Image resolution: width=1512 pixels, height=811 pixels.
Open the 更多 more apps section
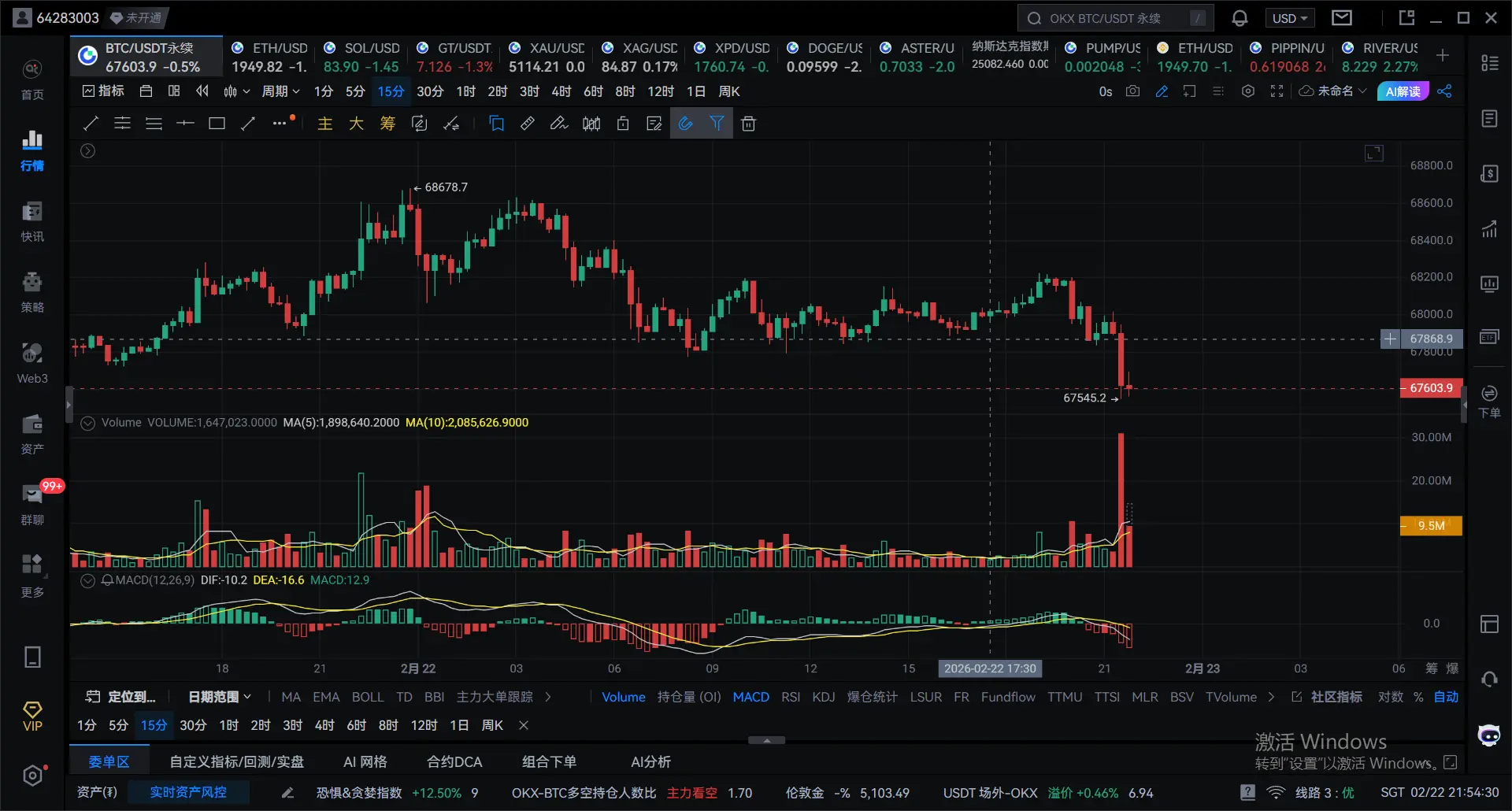point(32,576)
